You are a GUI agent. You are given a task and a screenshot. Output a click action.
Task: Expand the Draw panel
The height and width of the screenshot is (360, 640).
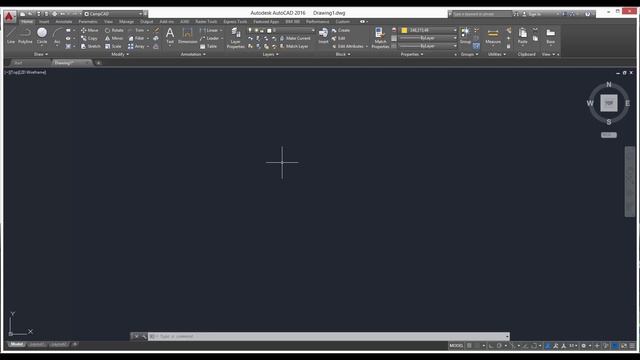click(41, 54)
